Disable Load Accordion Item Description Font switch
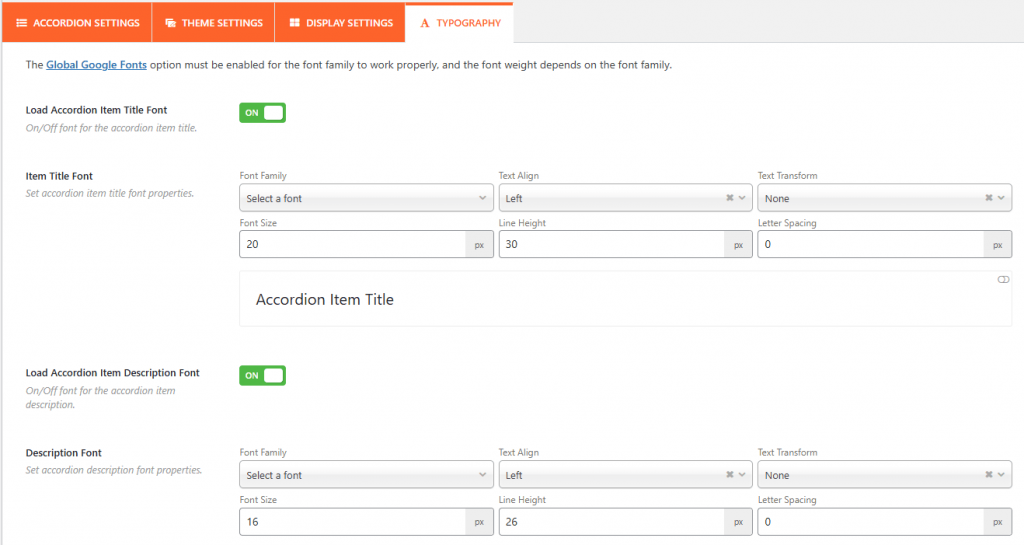This screenshot has width=1024, height=545. pos(262,376)
